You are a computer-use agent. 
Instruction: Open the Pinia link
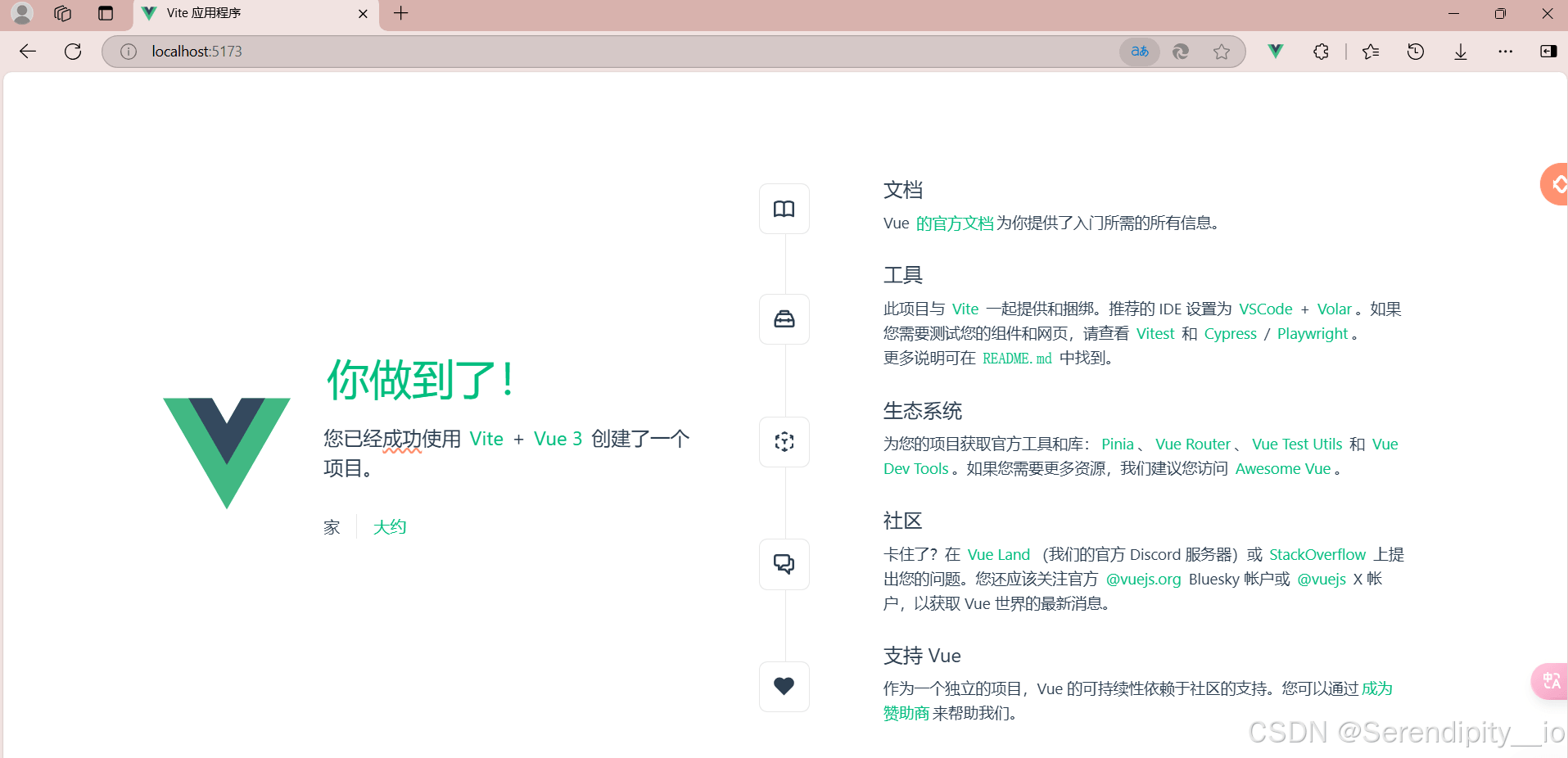click(x=1118, y=444)
